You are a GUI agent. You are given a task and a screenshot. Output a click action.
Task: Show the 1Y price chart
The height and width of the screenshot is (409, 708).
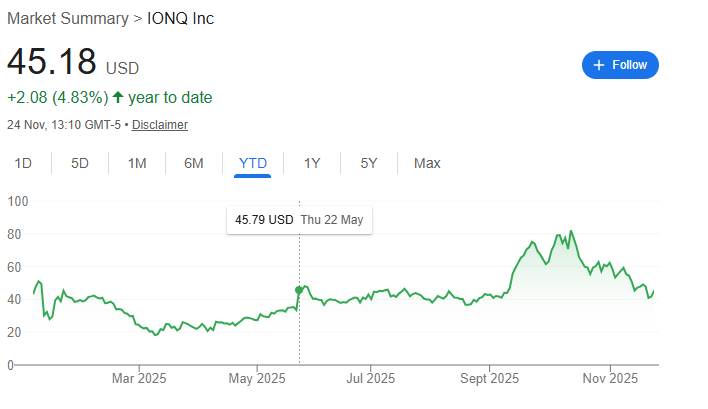coord(312,163)
